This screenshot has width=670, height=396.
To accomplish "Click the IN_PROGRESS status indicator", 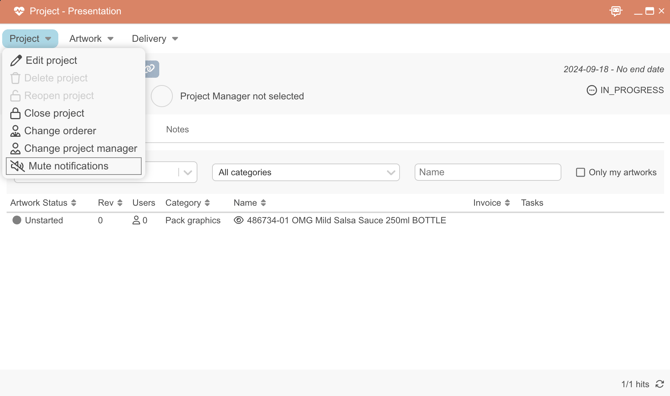I will click(625, 90).
